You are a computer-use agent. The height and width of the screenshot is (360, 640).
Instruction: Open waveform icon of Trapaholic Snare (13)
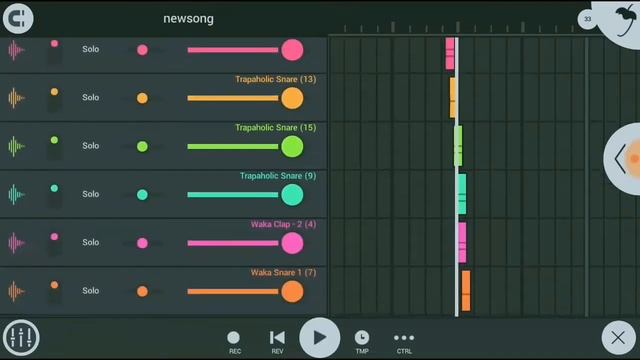point(16,98)
